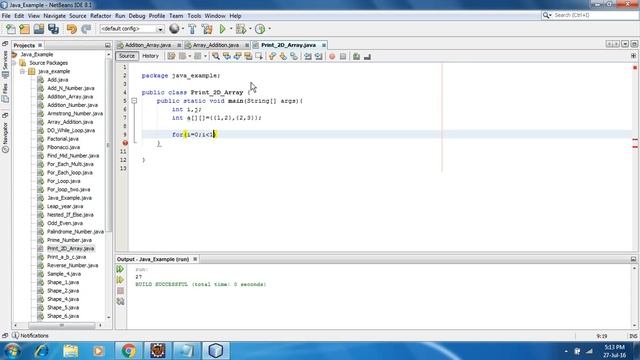
Task: Open Notifications in the status bar
Action: pyautogui.click(x=31, y=336)
